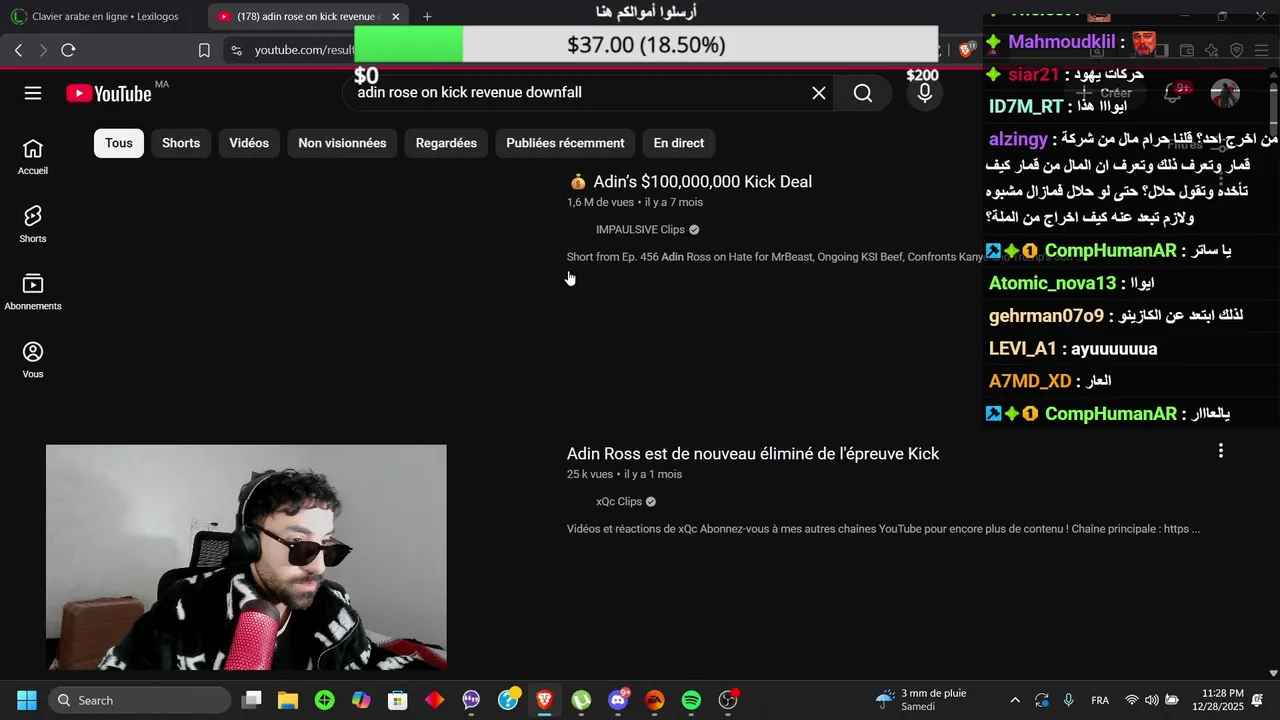Open the IMPAULSIVE Clips channel

[x=641, y=230]
